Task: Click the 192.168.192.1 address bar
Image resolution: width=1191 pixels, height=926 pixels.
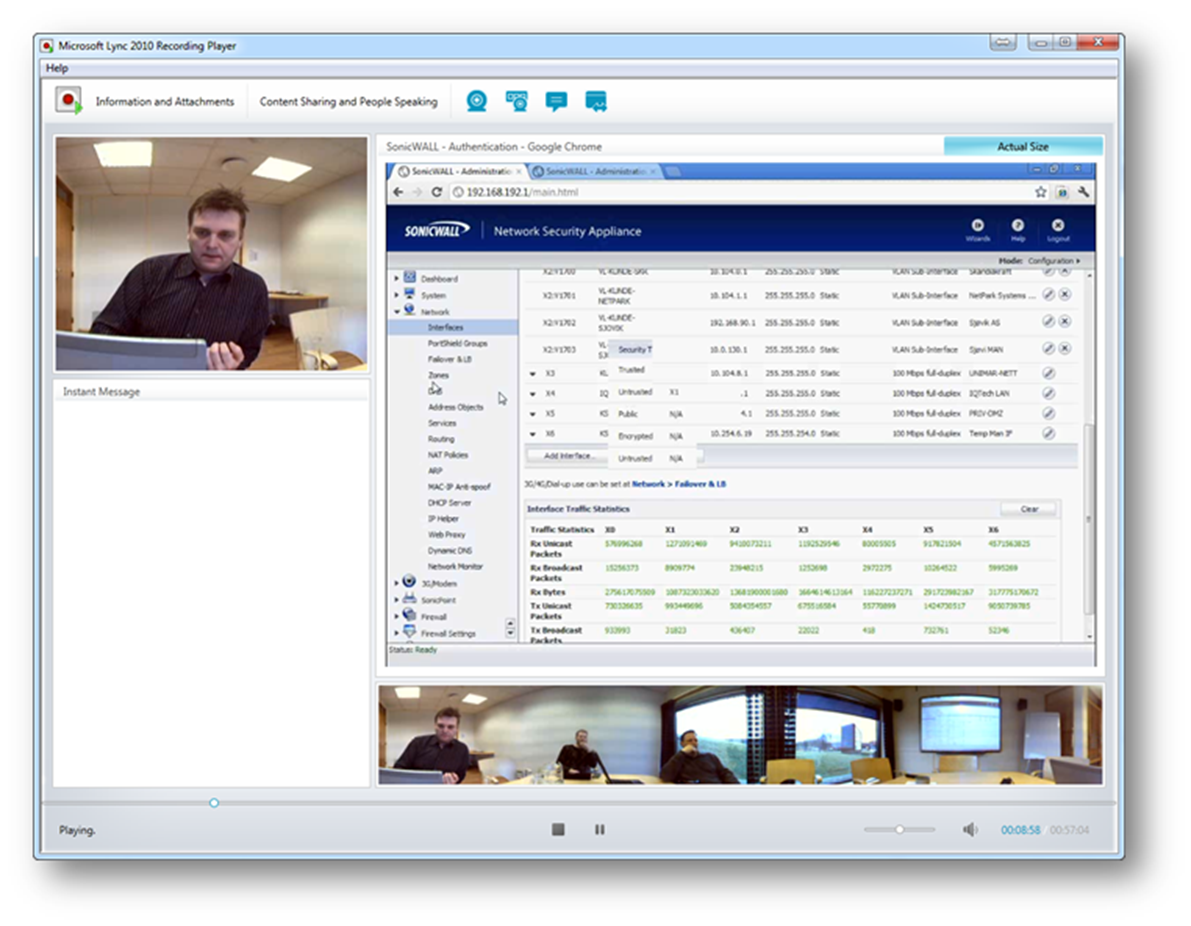Action: tap(741, 192)
